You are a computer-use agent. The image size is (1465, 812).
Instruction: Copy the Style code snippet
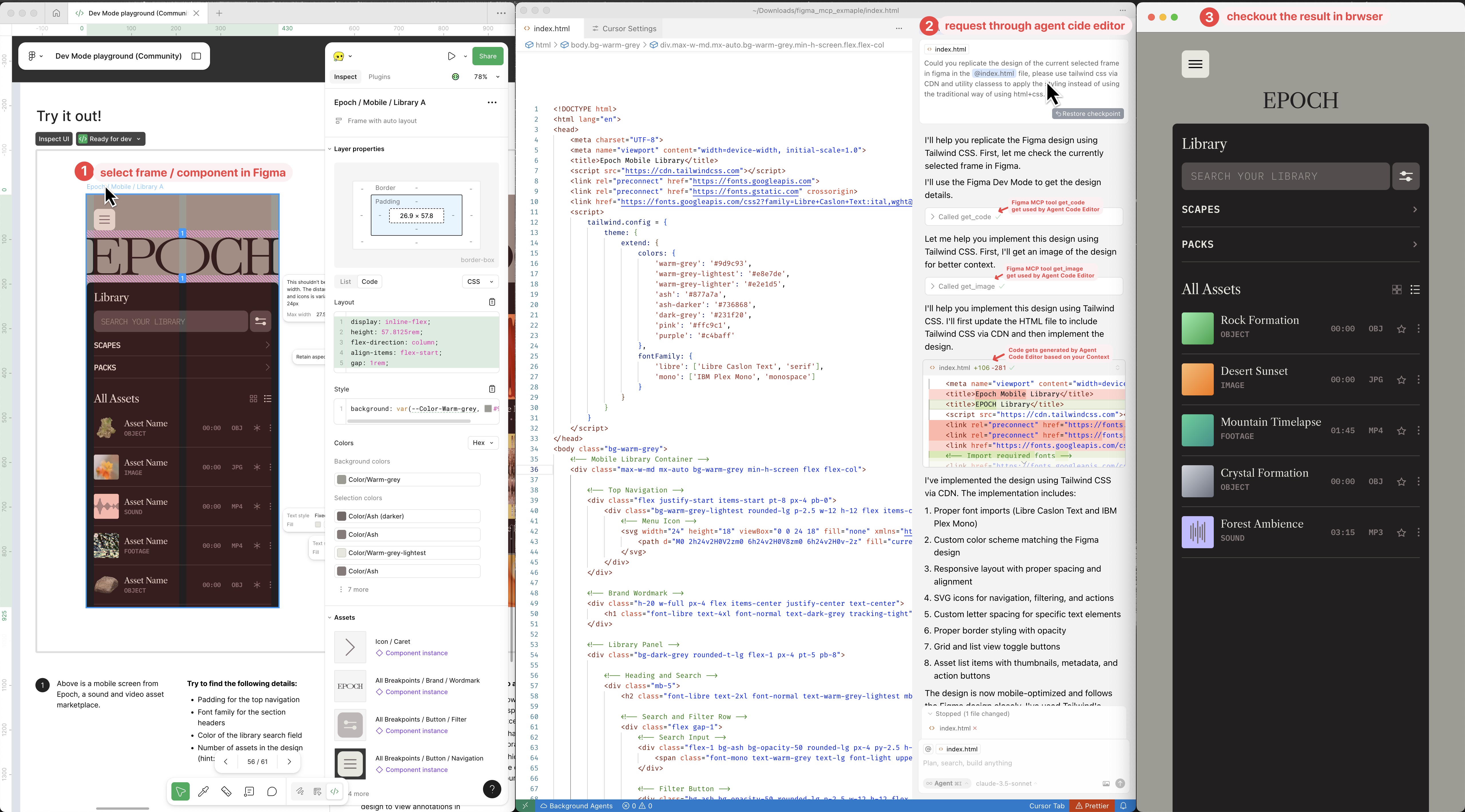tap(492, 389)
